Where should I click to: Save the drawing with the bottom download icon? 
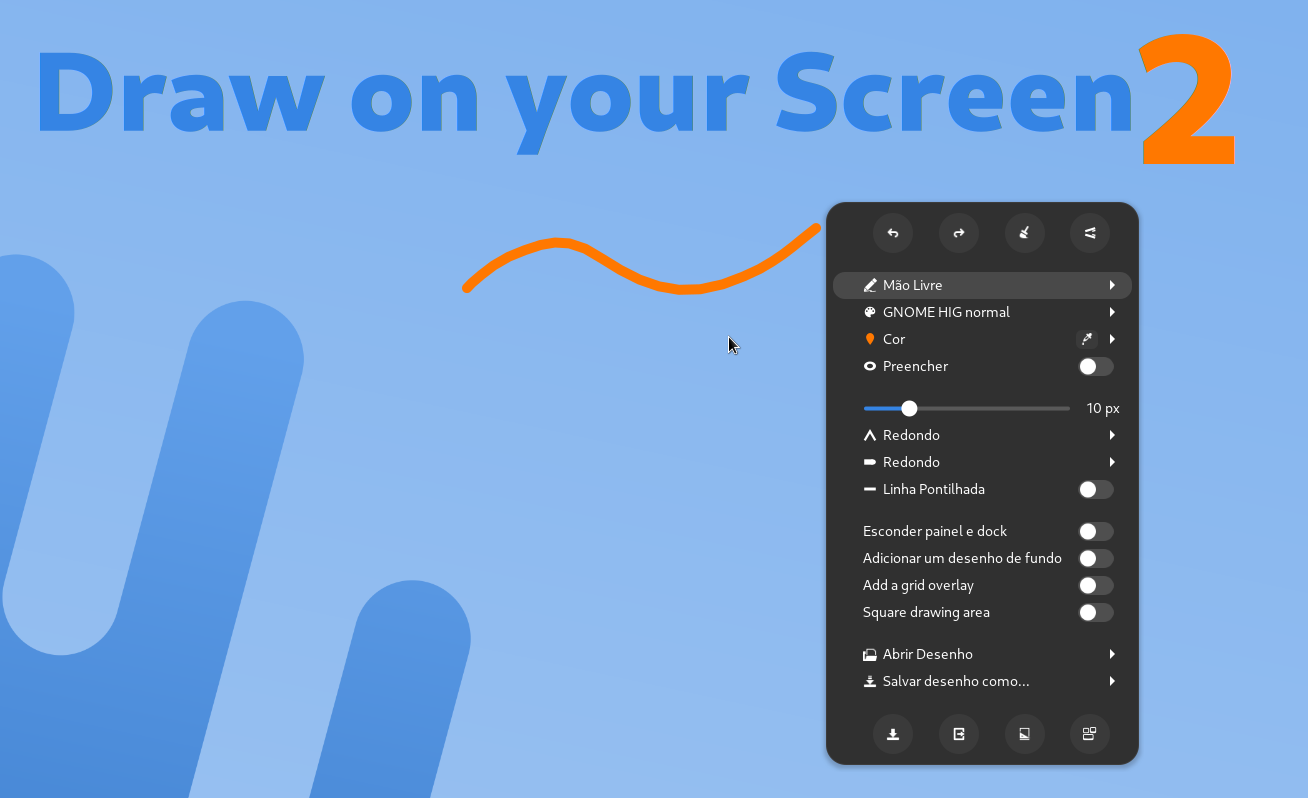point(893,734)
